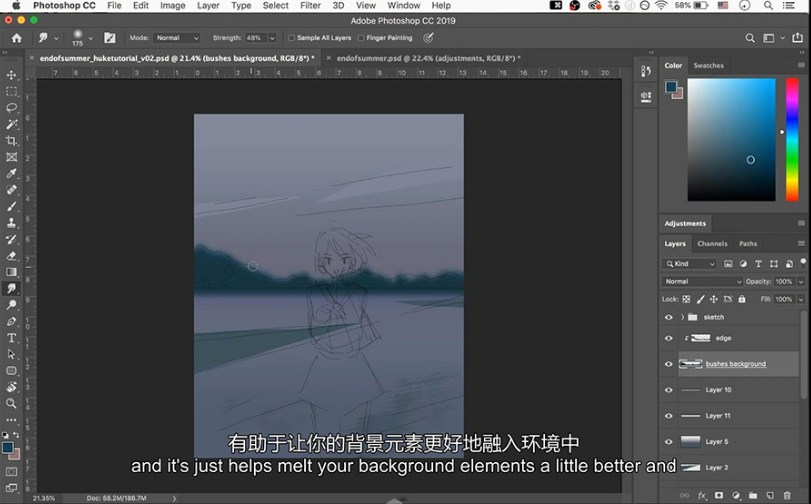
Task: Open the Layer menu
Action: 208,6
